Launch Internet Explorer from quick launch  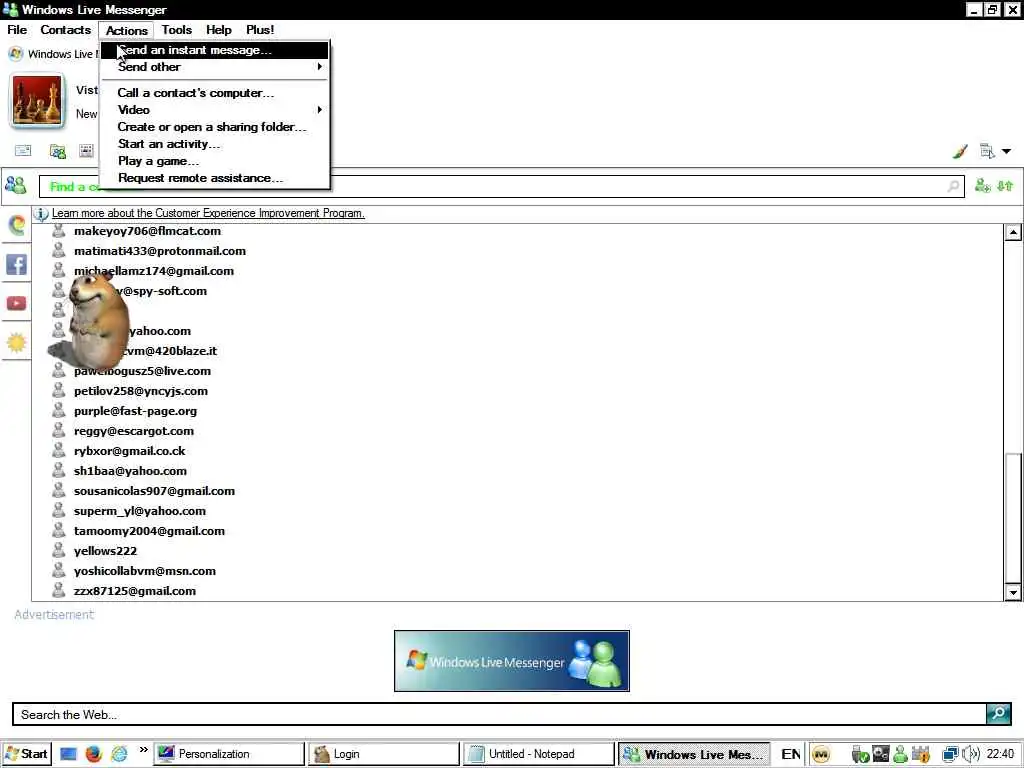[119, 754]
